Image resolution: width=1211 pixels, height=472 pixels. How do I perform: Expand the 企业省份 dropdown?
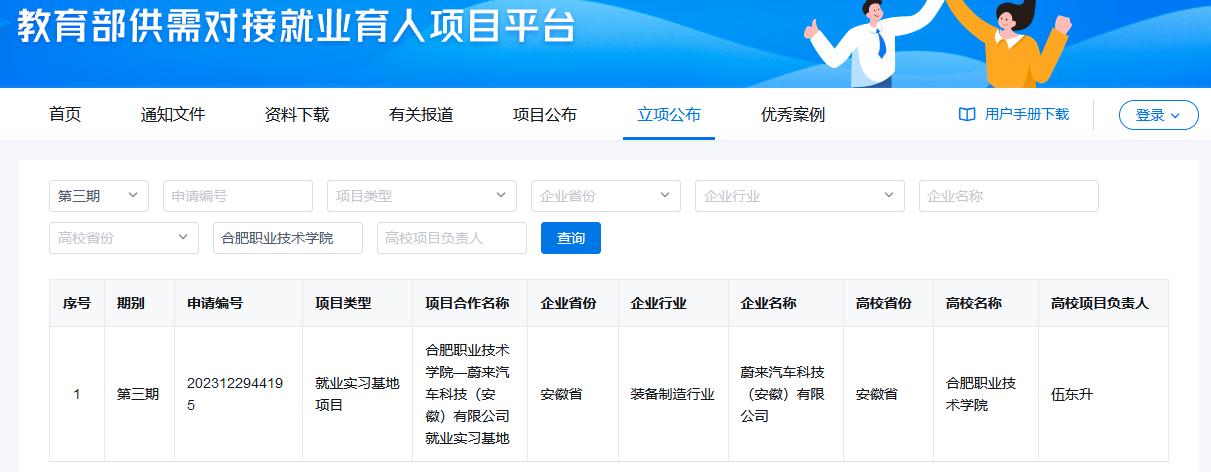(605, 196)
